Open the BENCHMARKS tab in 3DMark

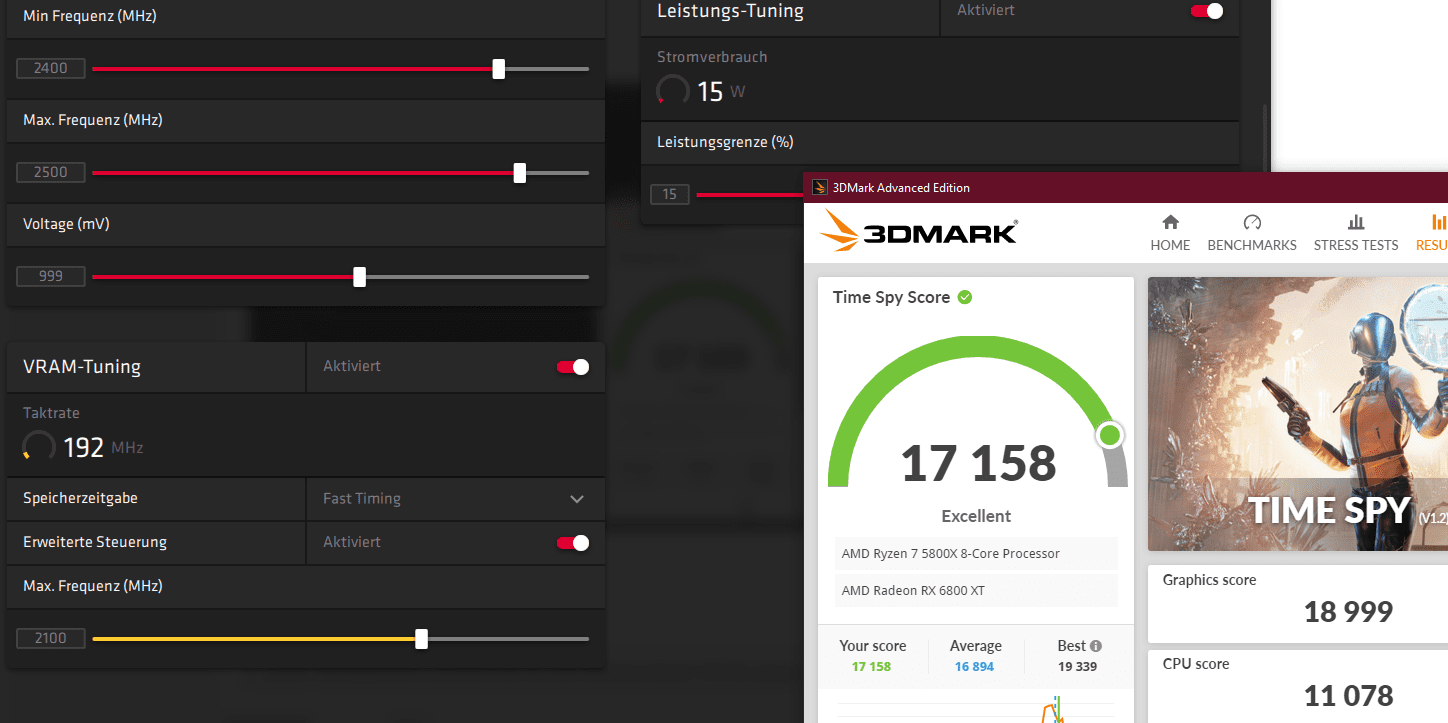[1252, 233]
